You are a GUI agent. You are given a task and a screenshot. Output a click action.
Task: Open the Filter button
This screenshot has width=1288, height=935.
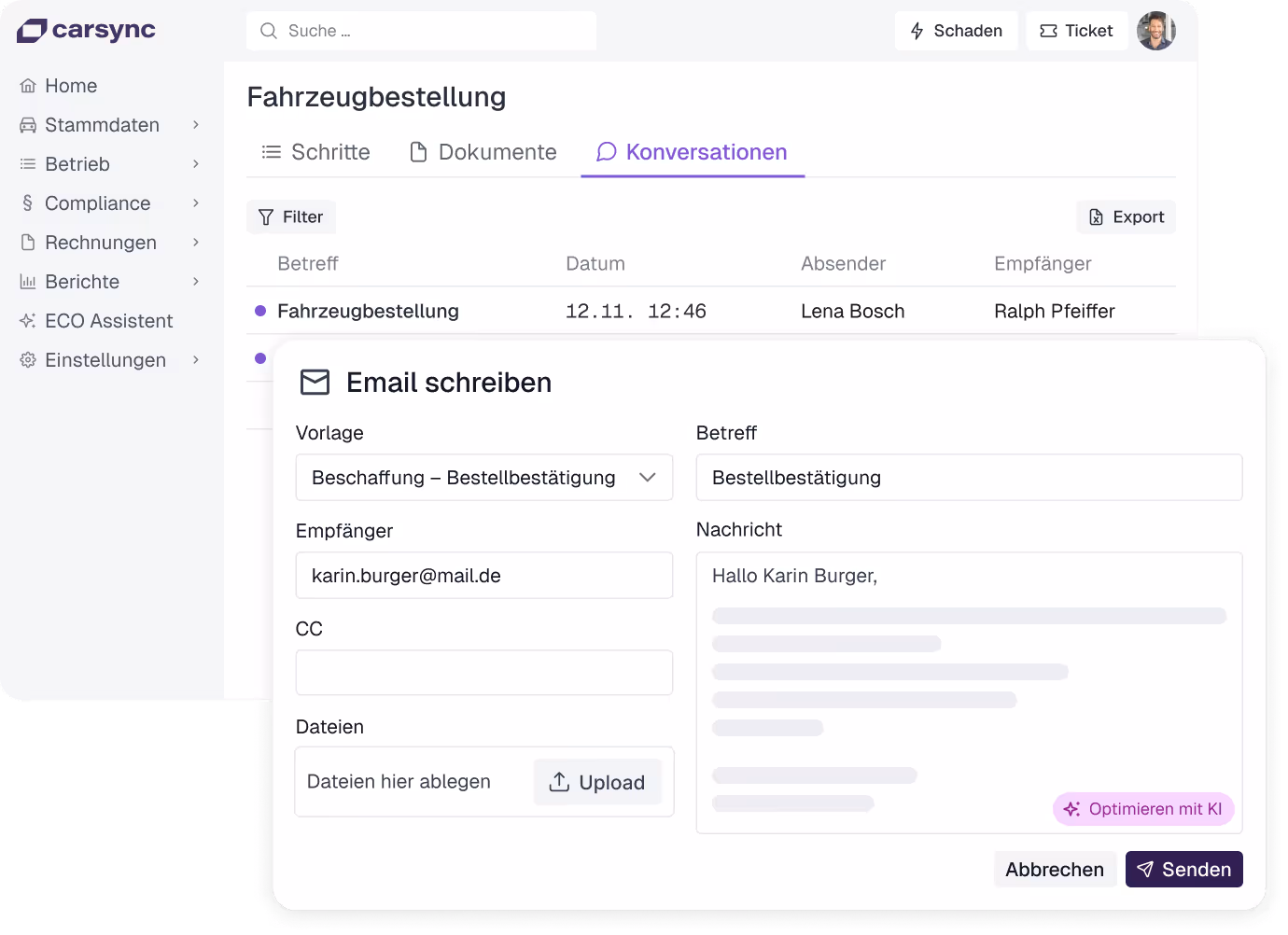click(x=291, y=216)
